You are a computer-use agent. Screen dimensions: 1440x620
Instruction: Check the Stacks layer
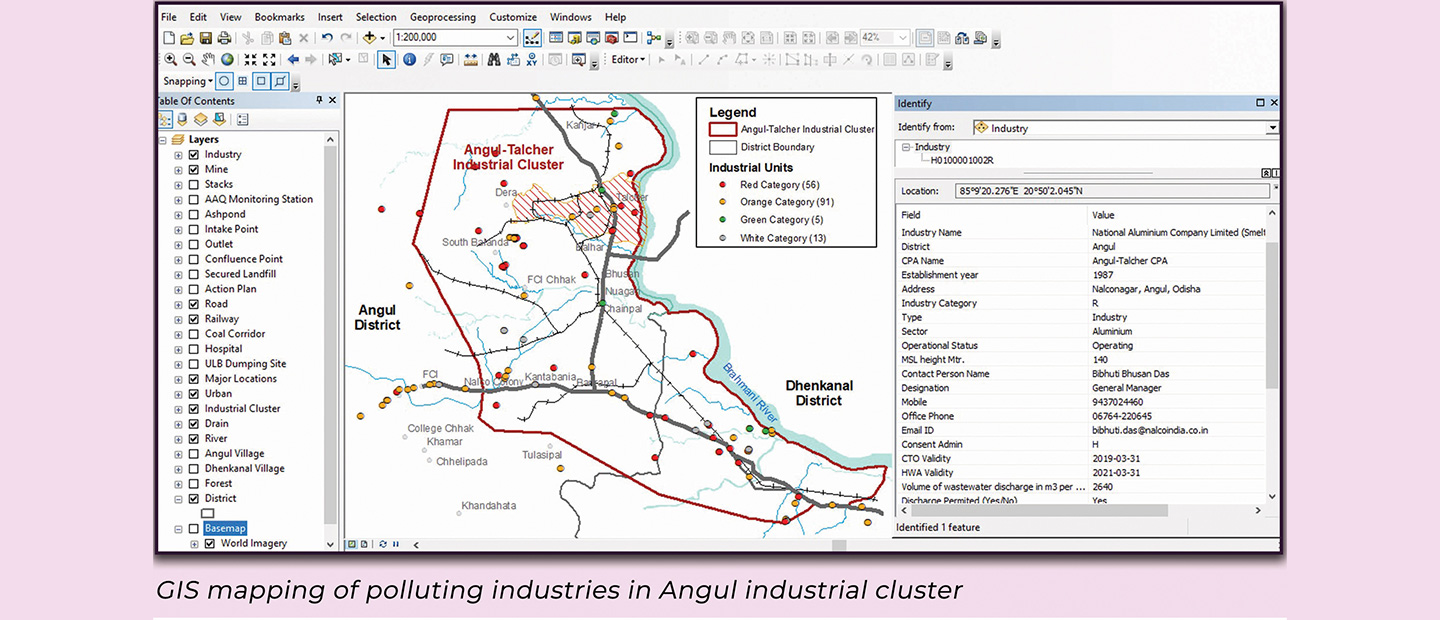point(194,185)
